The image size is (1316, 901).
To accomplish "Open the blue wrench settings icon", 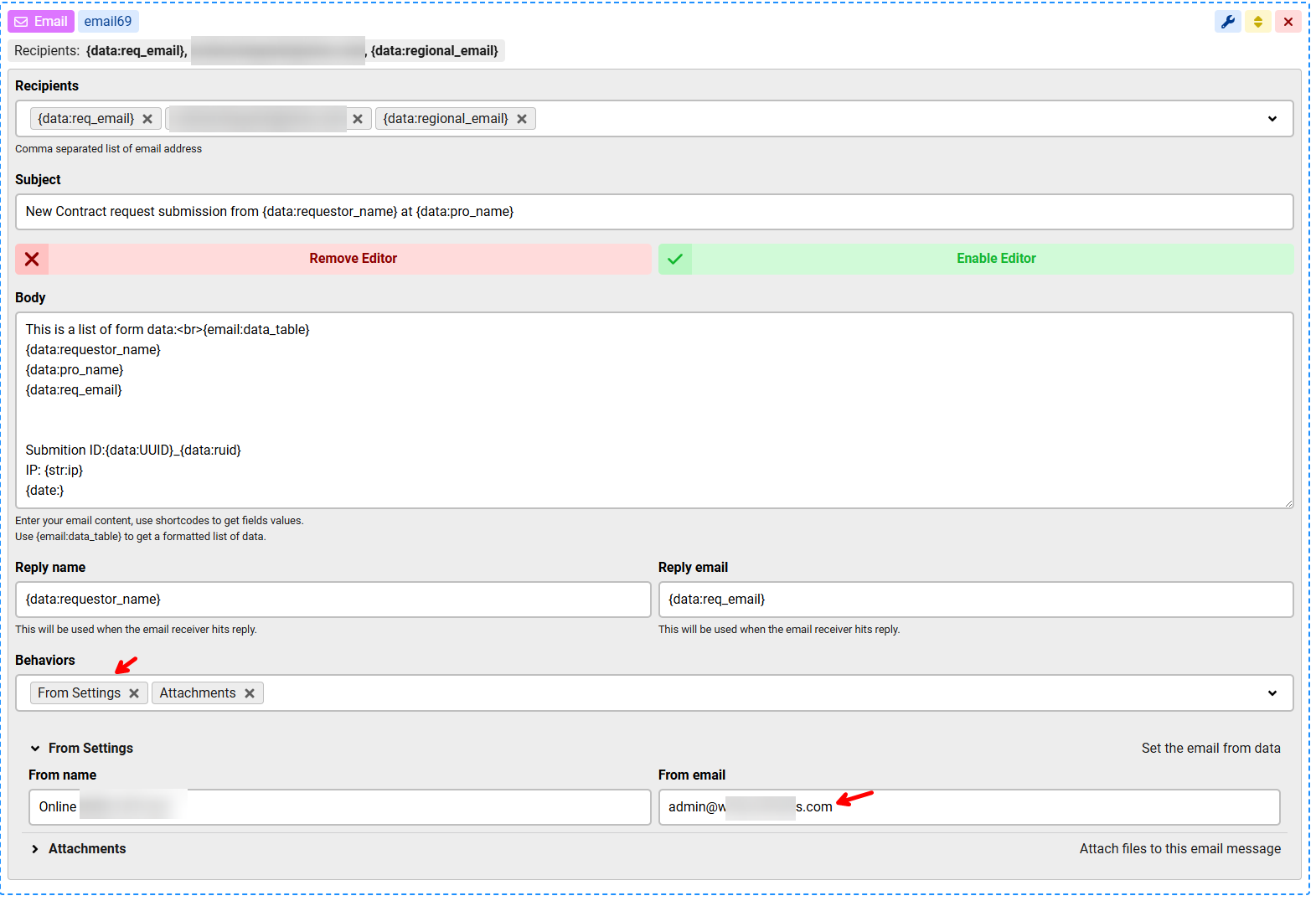I will click(1228, 22).
